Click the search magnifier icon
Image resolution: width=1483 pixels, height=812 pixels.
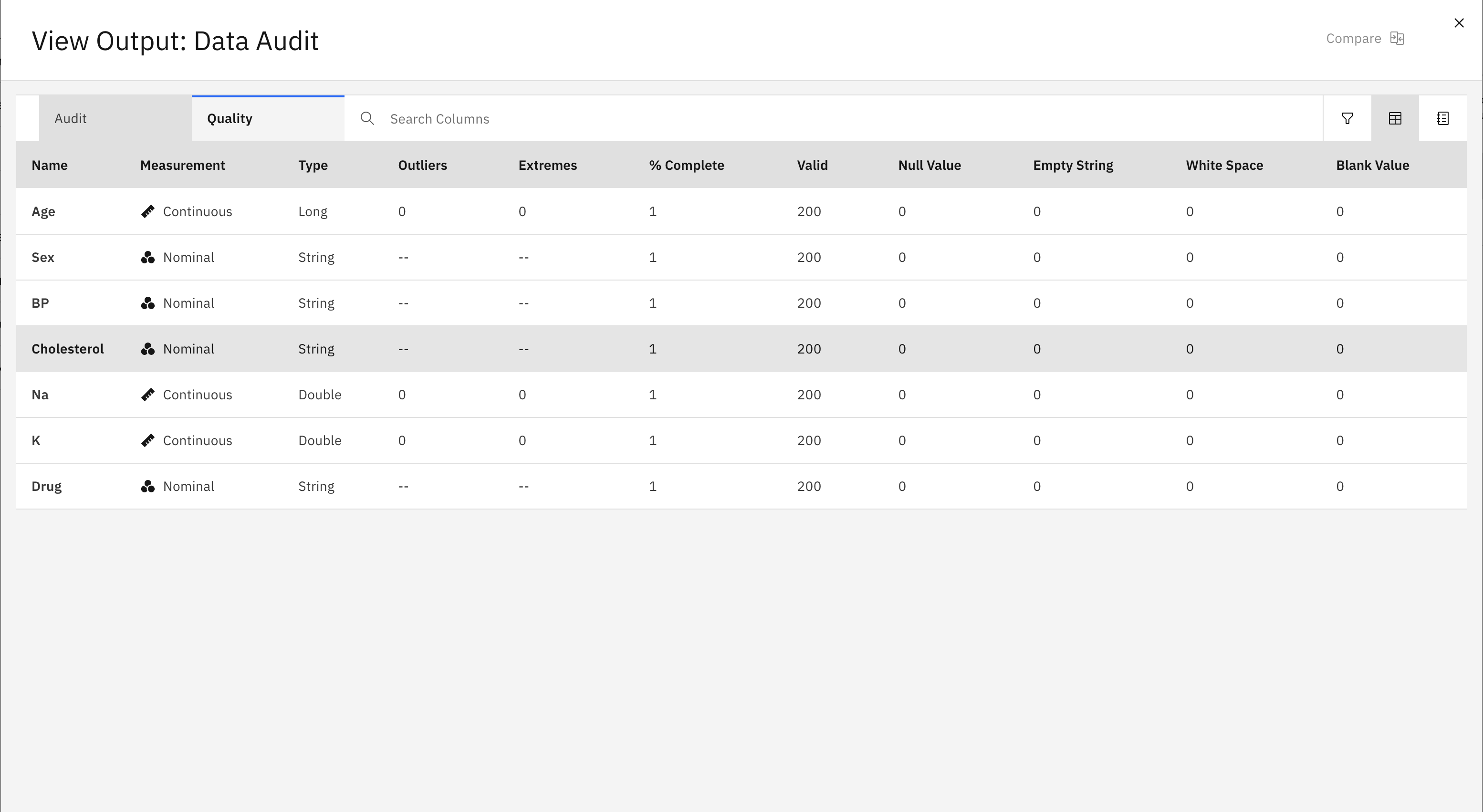pos(367,118)
